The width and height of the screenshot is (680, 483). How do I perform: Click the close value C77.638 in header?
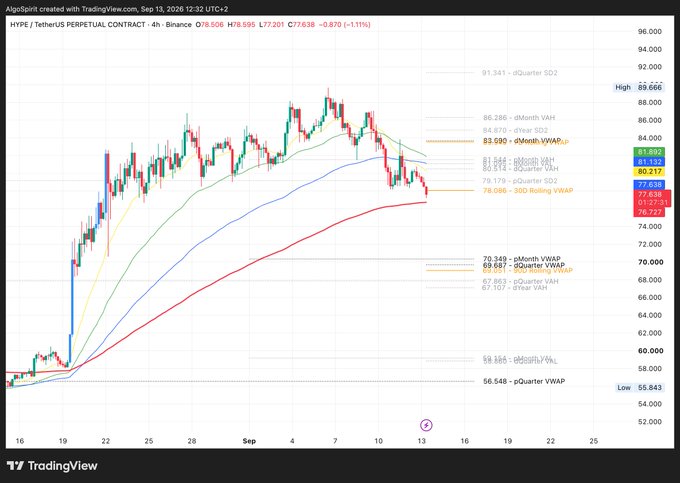[301, 25]
